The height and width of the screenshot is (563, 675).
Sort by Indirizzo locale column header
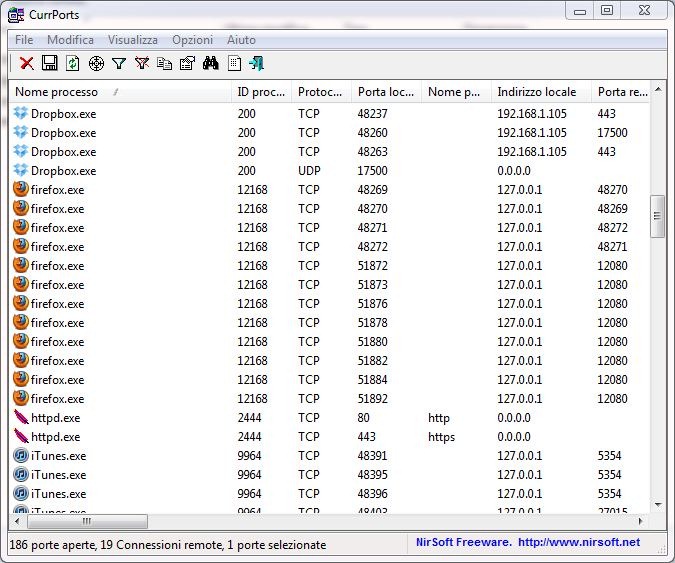542,92
